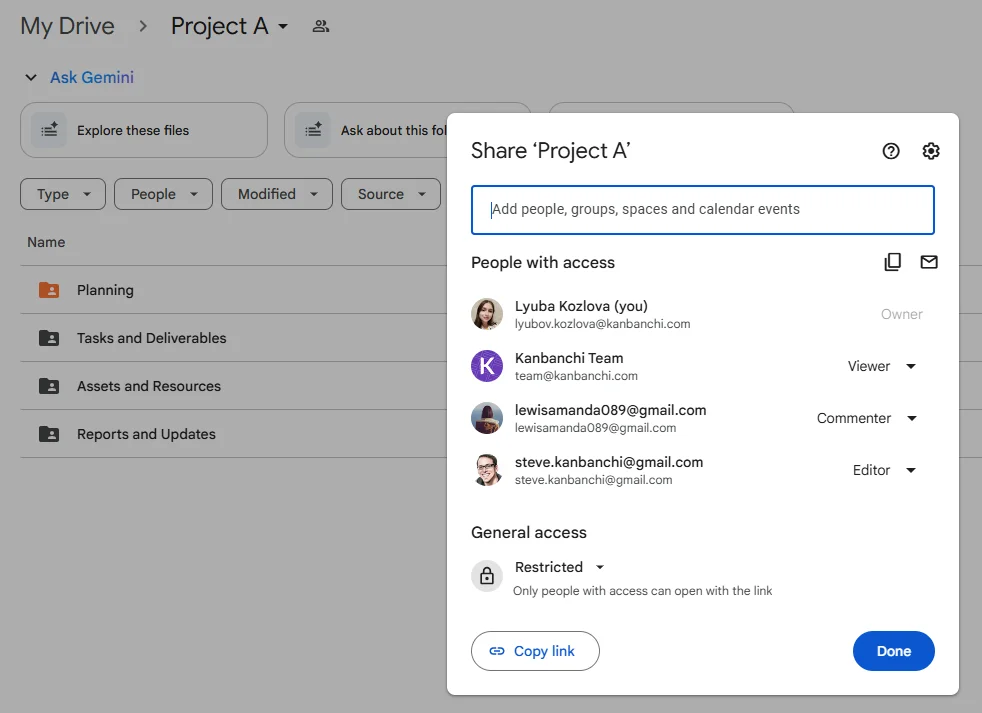Open the Commenter role dropdown for lewisamanda089

point(866,418)
